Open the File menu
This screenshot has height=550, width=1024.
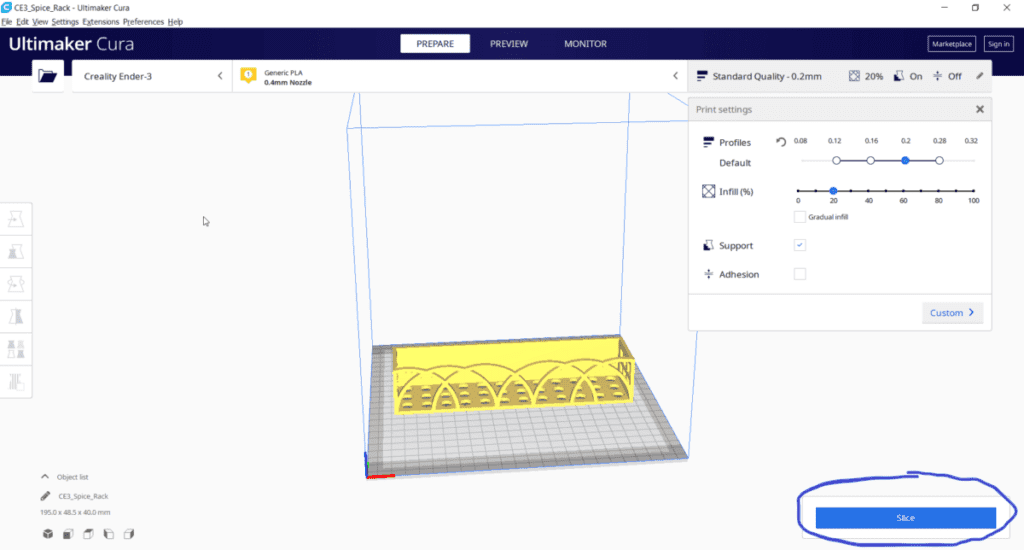7,22
